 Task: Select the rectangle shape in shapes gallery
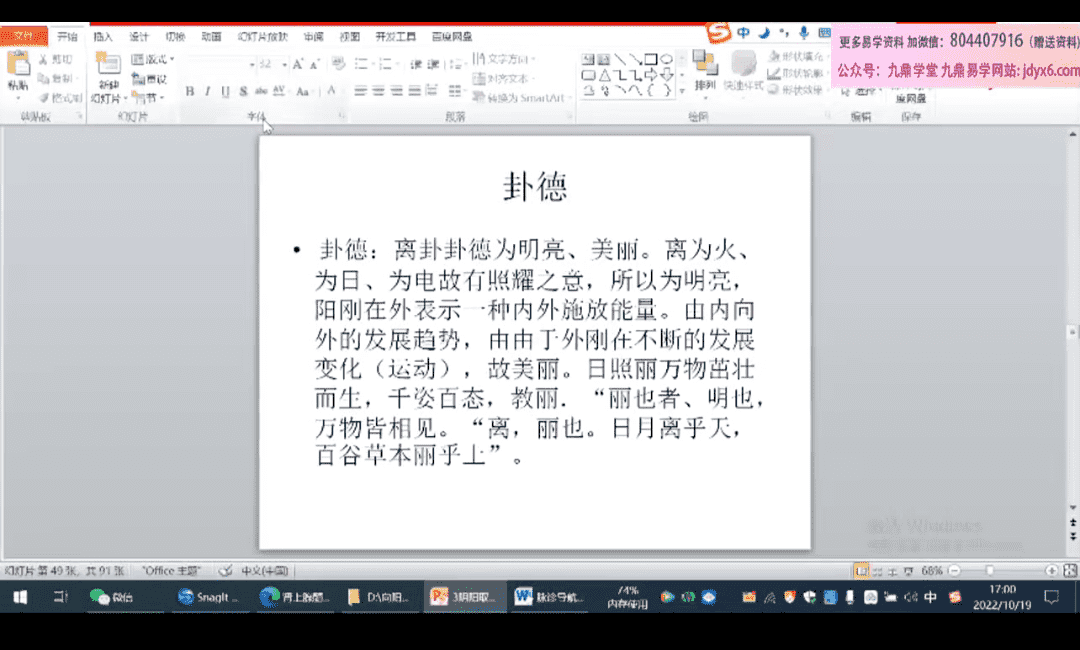coord(650,59)
